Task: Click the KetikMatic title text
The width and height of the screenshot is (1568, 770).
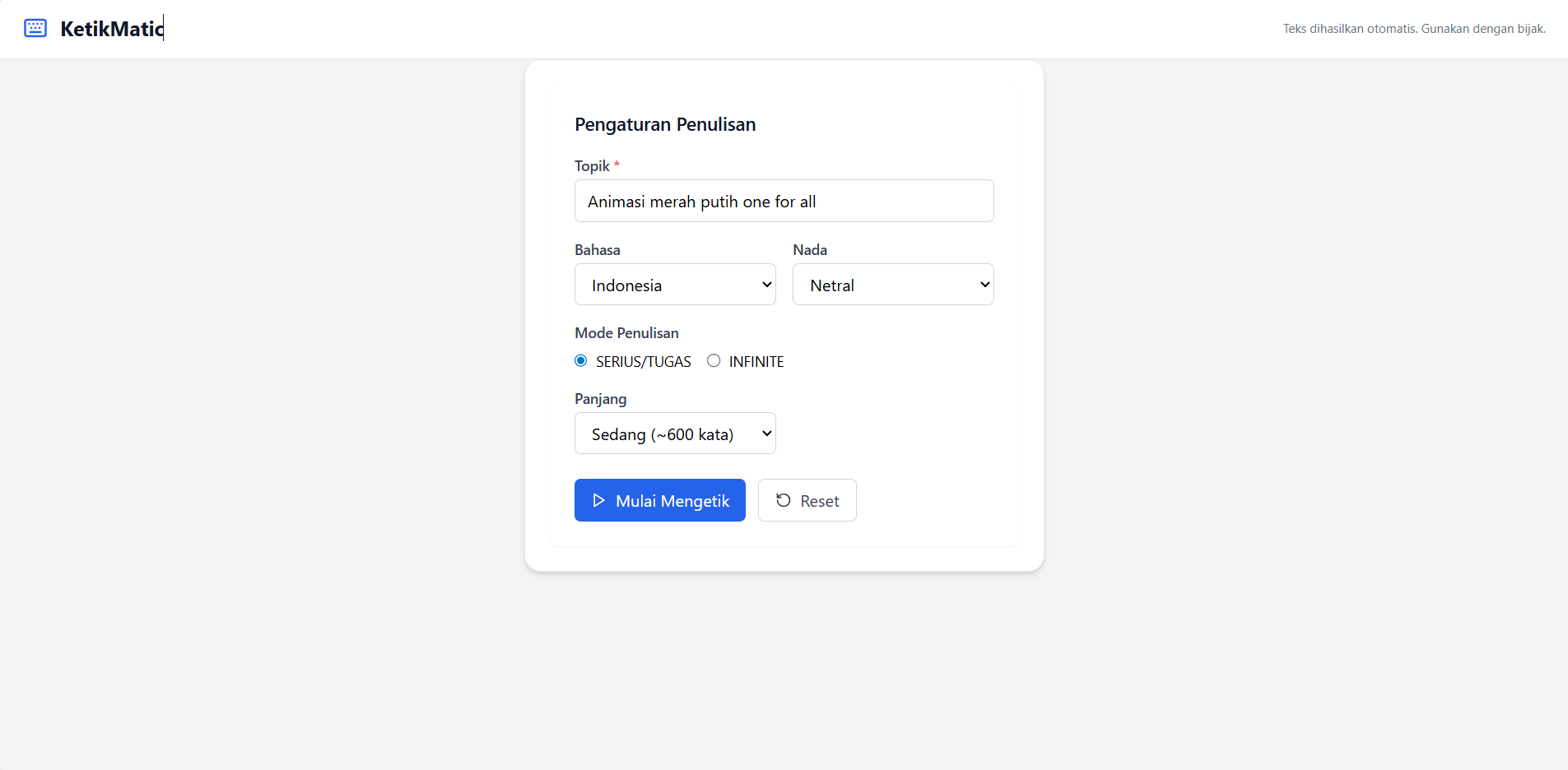Action: click(112, 29)
